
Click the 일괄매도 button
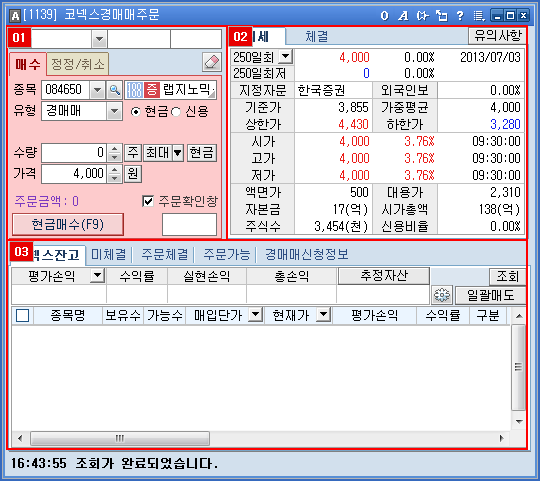pyautogui.click(x=490, y=295)
